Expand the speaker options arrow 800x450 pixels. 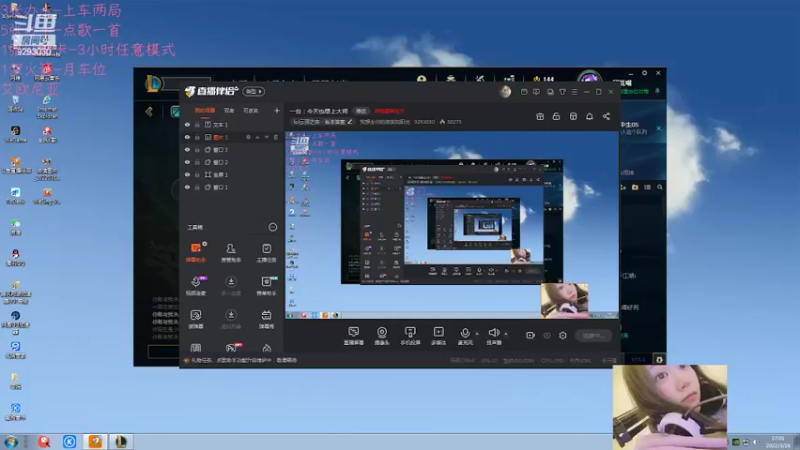click(506, 334)
